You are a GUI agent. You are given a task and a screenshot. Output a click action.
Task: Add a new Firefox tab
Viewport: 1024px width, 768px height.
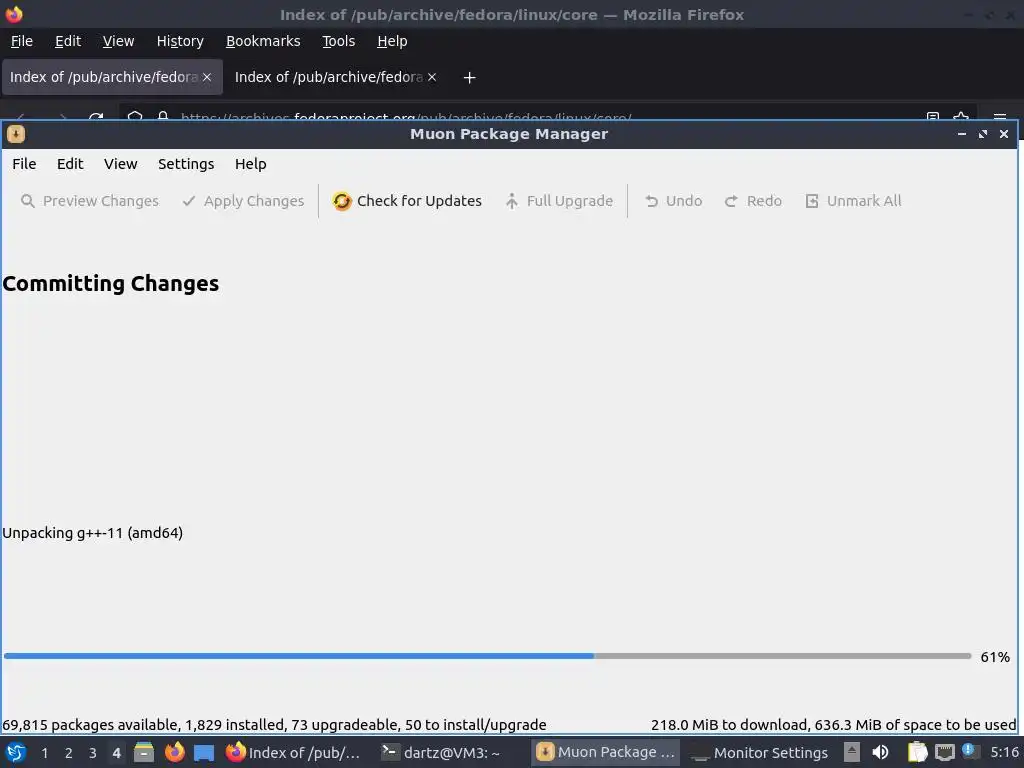pos(469,78)
